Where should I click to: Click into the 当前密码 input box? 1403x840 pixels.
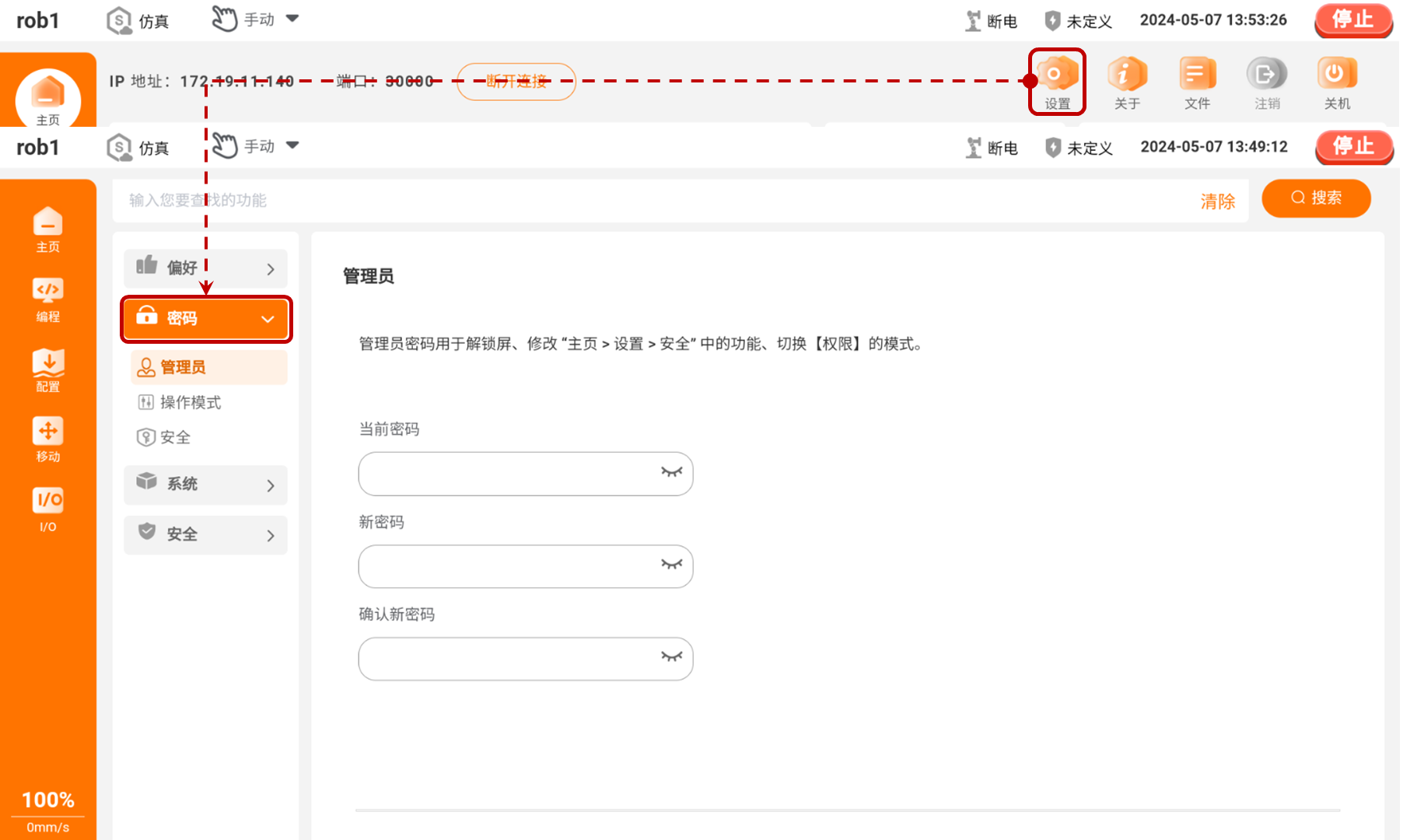(526, 474)
